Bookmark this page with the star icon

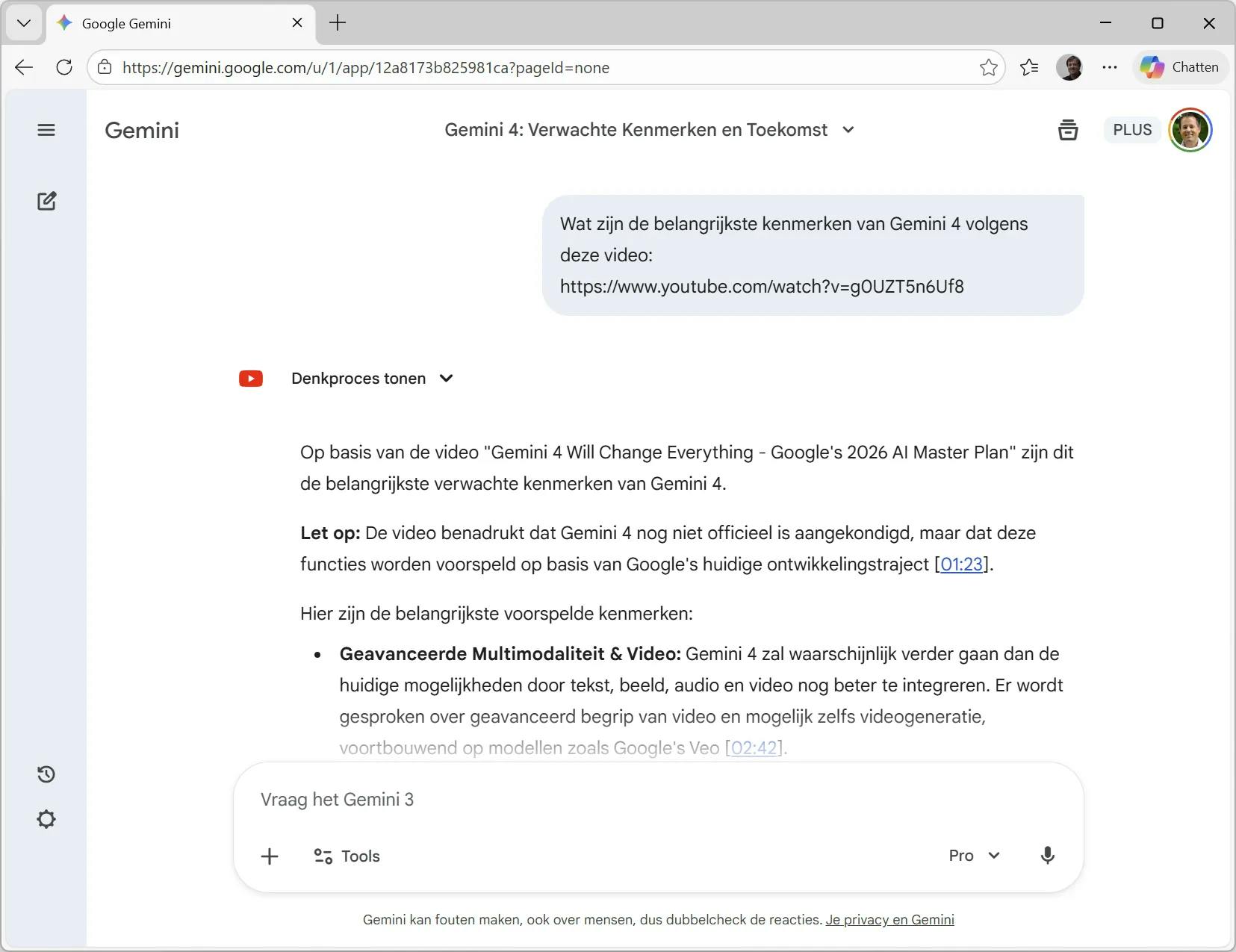click(989, 67)
